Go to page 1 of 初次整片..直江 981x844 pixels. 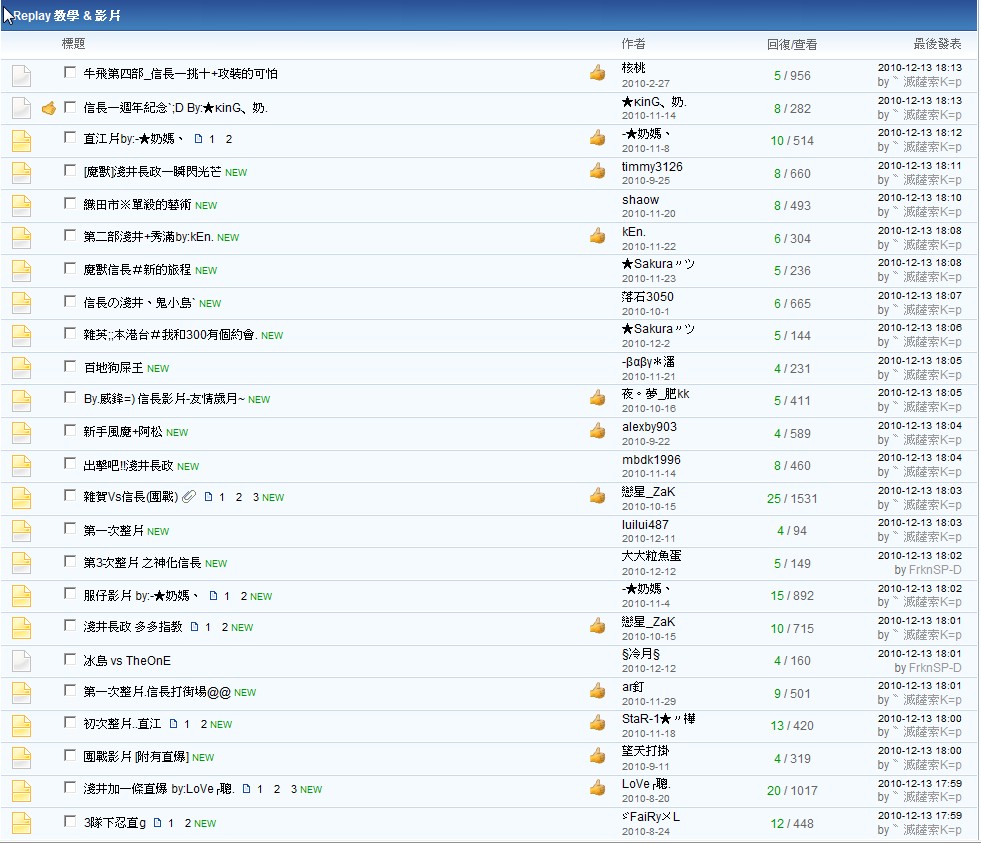pyautogui.click(x=186, y=724)
